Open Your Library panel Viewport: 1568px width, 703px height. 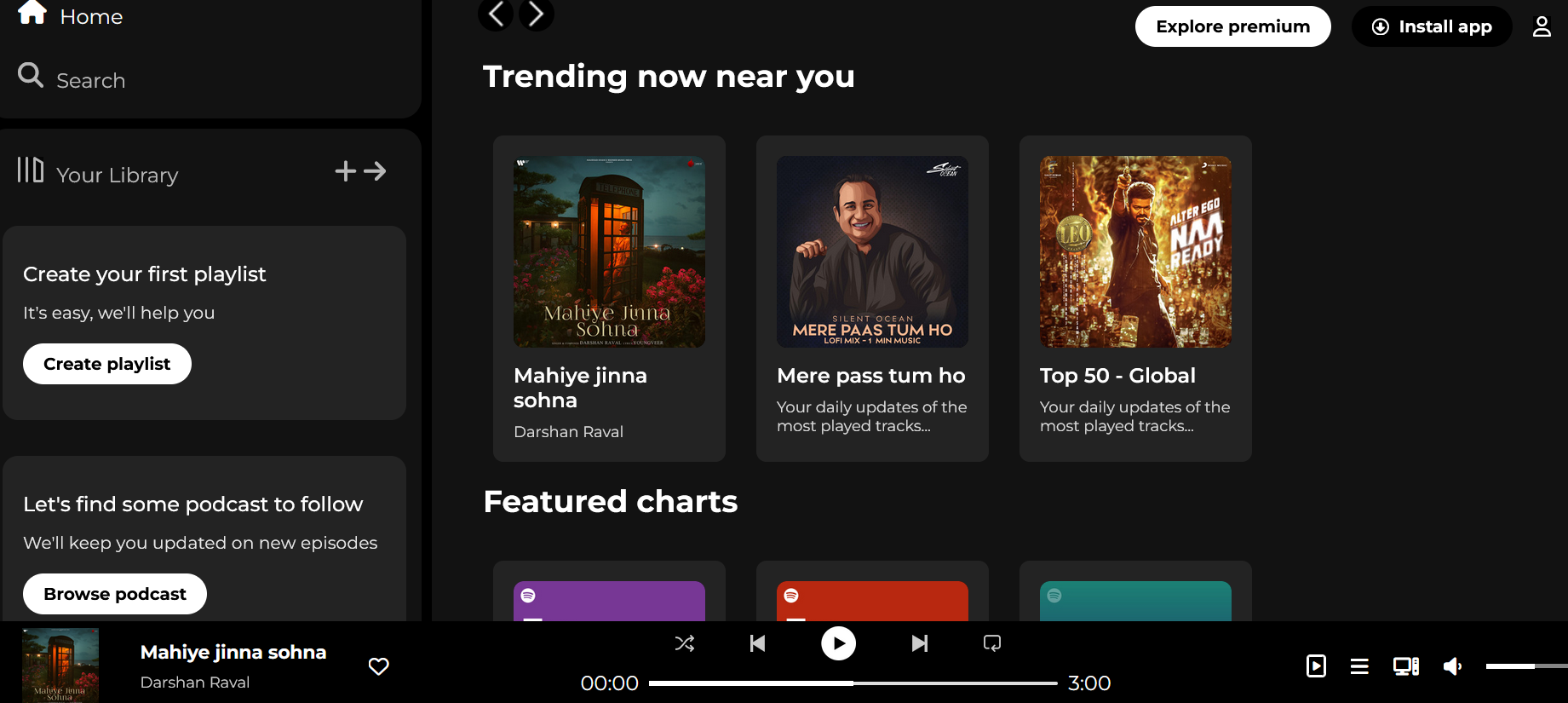(98, 173)
